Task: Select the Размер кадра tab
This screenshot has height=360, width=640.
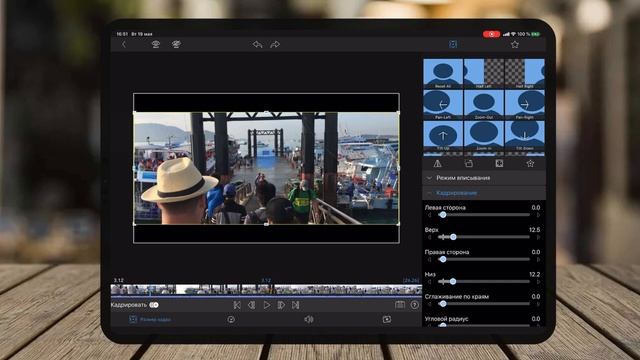Action: pyautogui.click(x=150, y=320)
